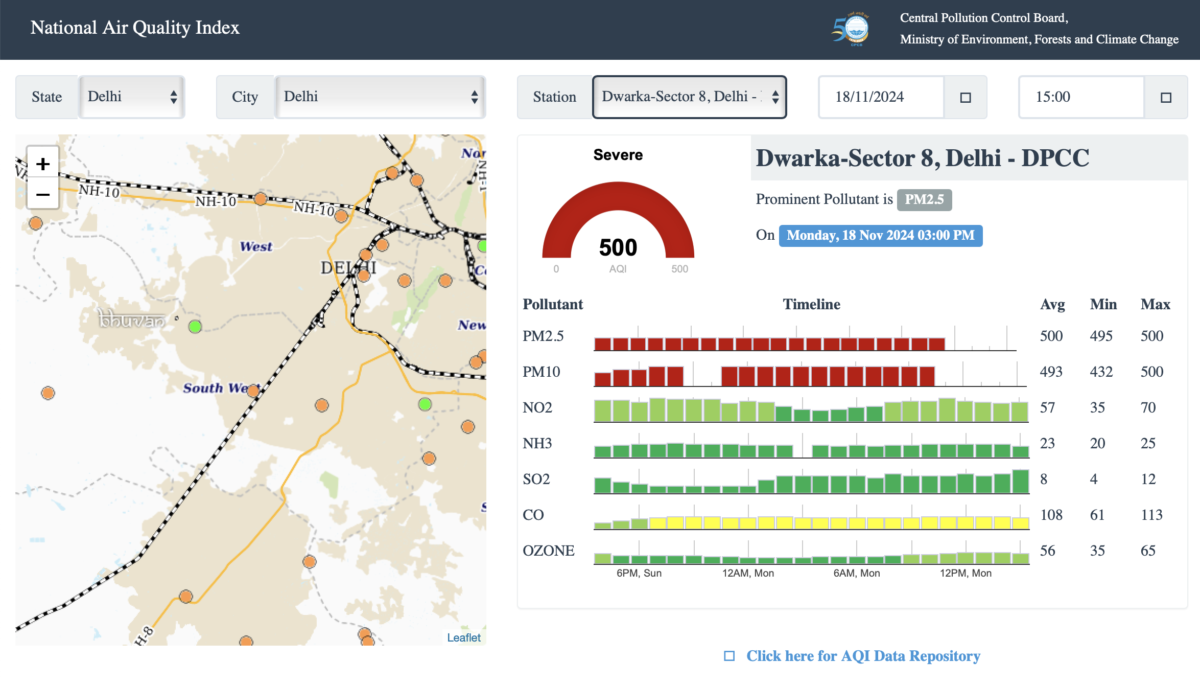Click the CPCB 50 years logo

pos(851,29)
